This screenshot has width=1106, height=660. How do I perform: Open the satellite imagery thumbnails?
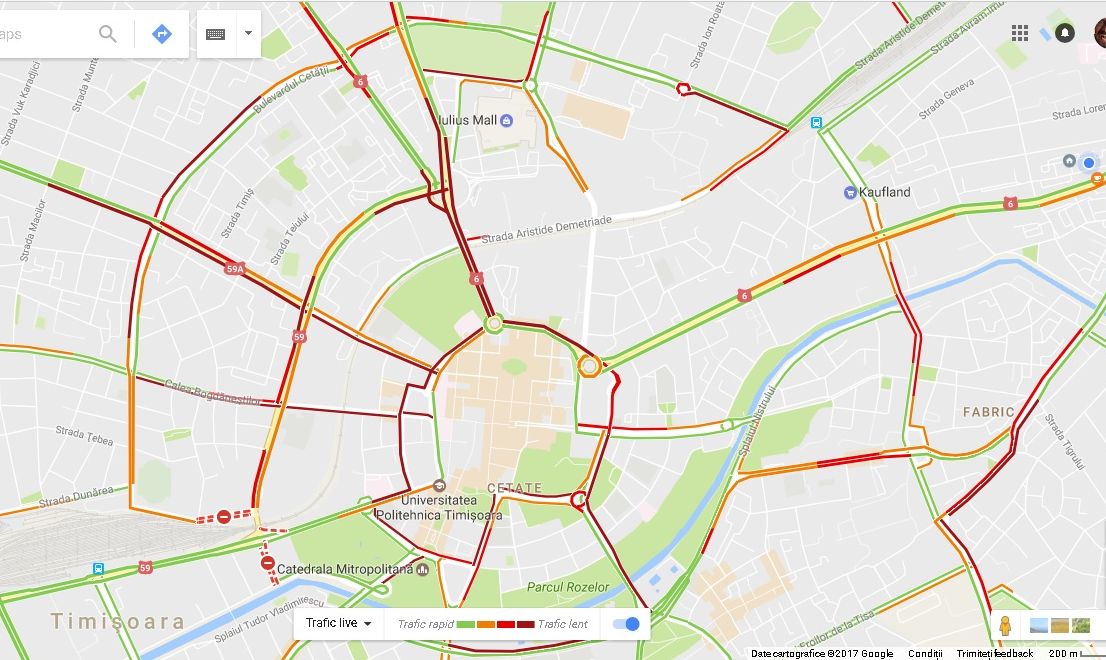click(1059, 625)
